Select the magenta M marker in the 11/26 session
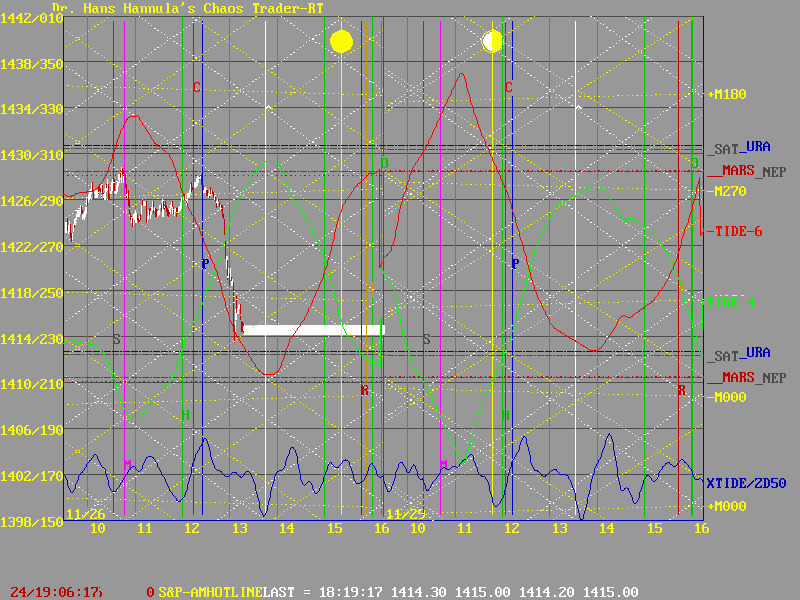This screenshot has height=600, width=800. (x=128, y=464)
